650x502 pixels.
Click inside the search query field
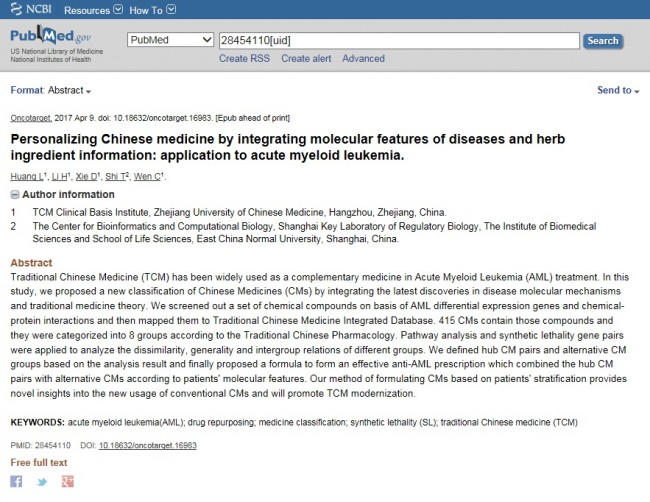pos(399,40)
